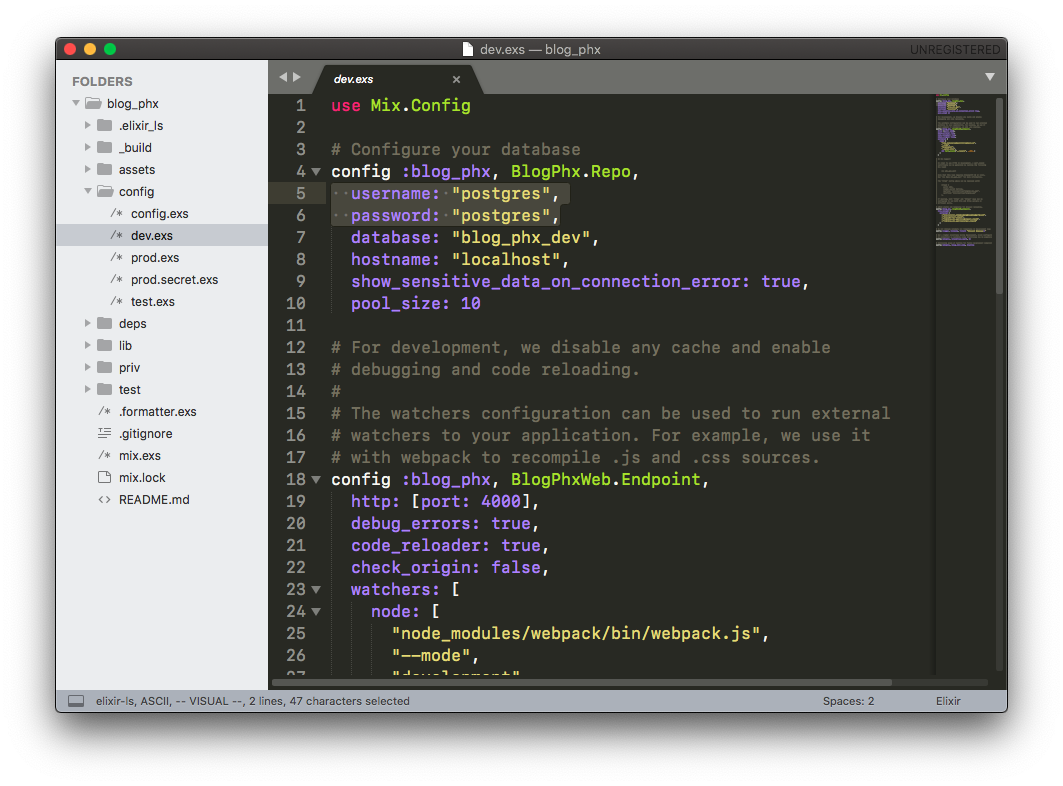
Task: Go to previous tab with left arrow
Action: (283, 77)
